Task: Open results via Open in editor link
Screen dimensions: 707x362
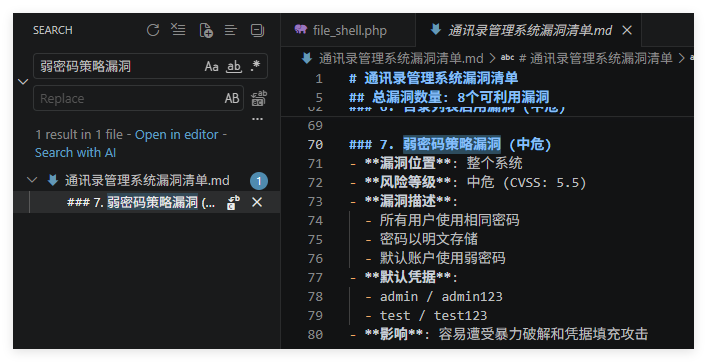Action: click(177, 134)
